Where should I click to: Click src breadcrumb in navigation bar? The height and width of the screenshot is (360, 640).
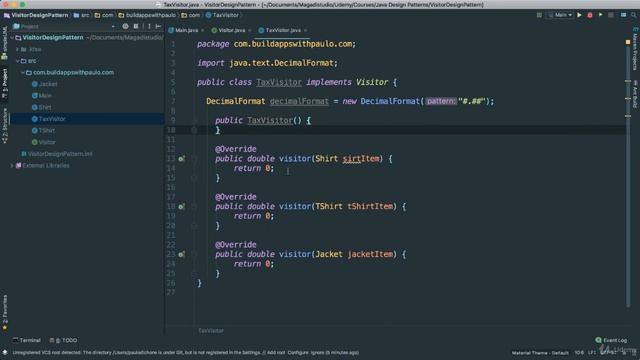81,15
